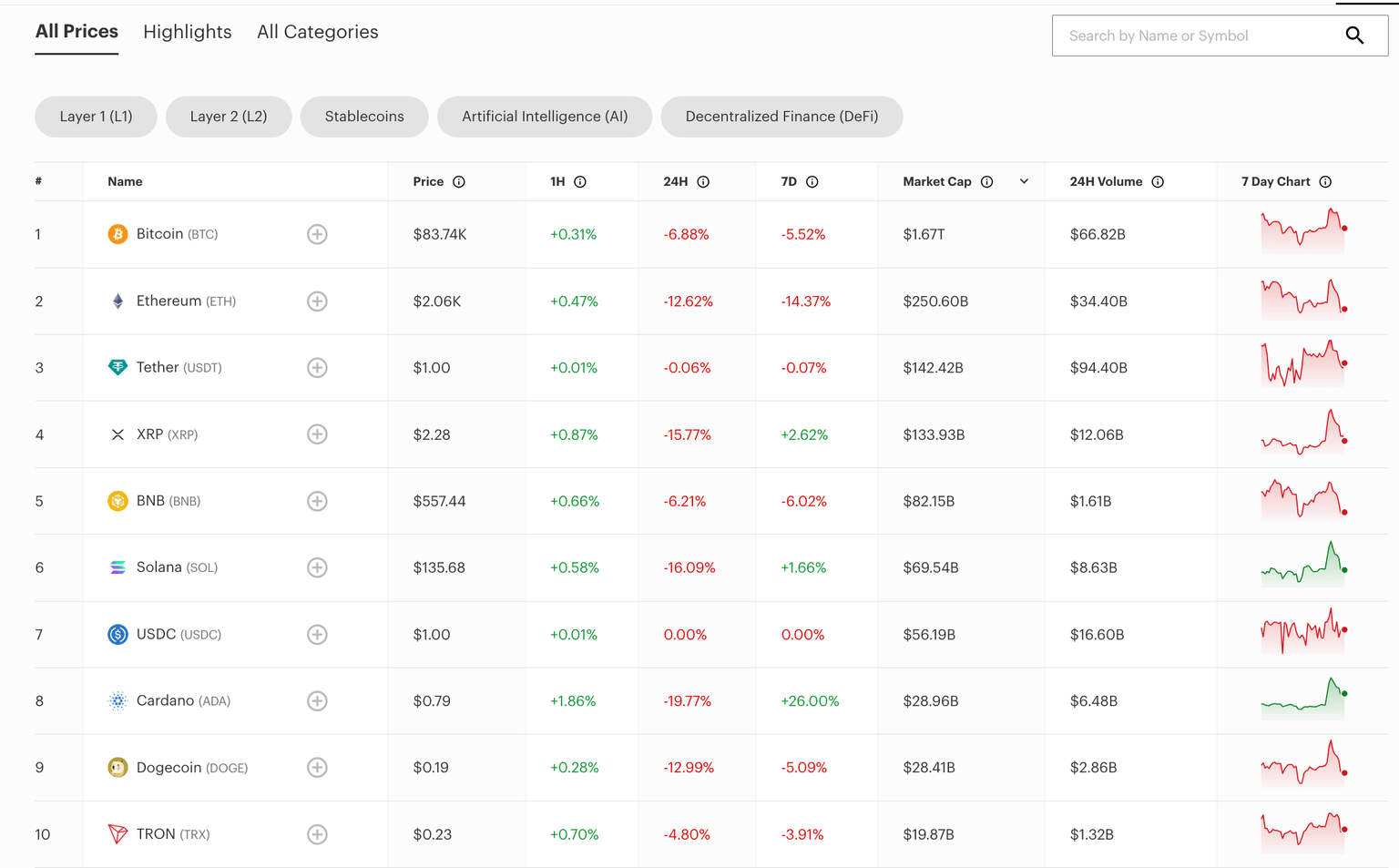This screenshot has width=1399, height=868.
Task: Add Bitcoin to watchlist via its plus icon
Action: [x=317, y=234]
